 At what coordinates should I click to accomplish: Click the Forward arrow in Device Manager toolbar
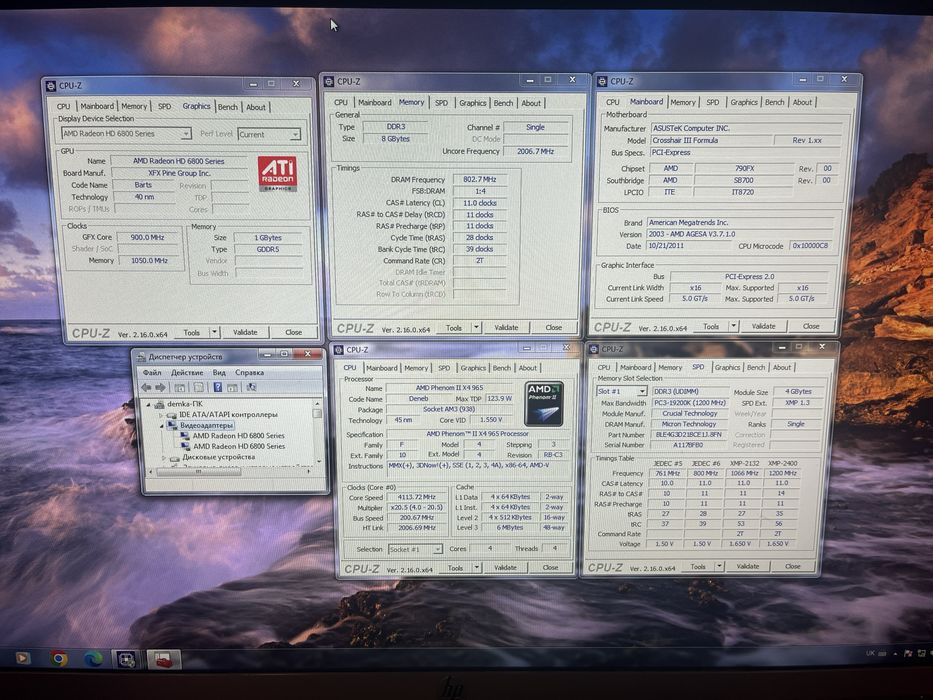click(160, 388)
